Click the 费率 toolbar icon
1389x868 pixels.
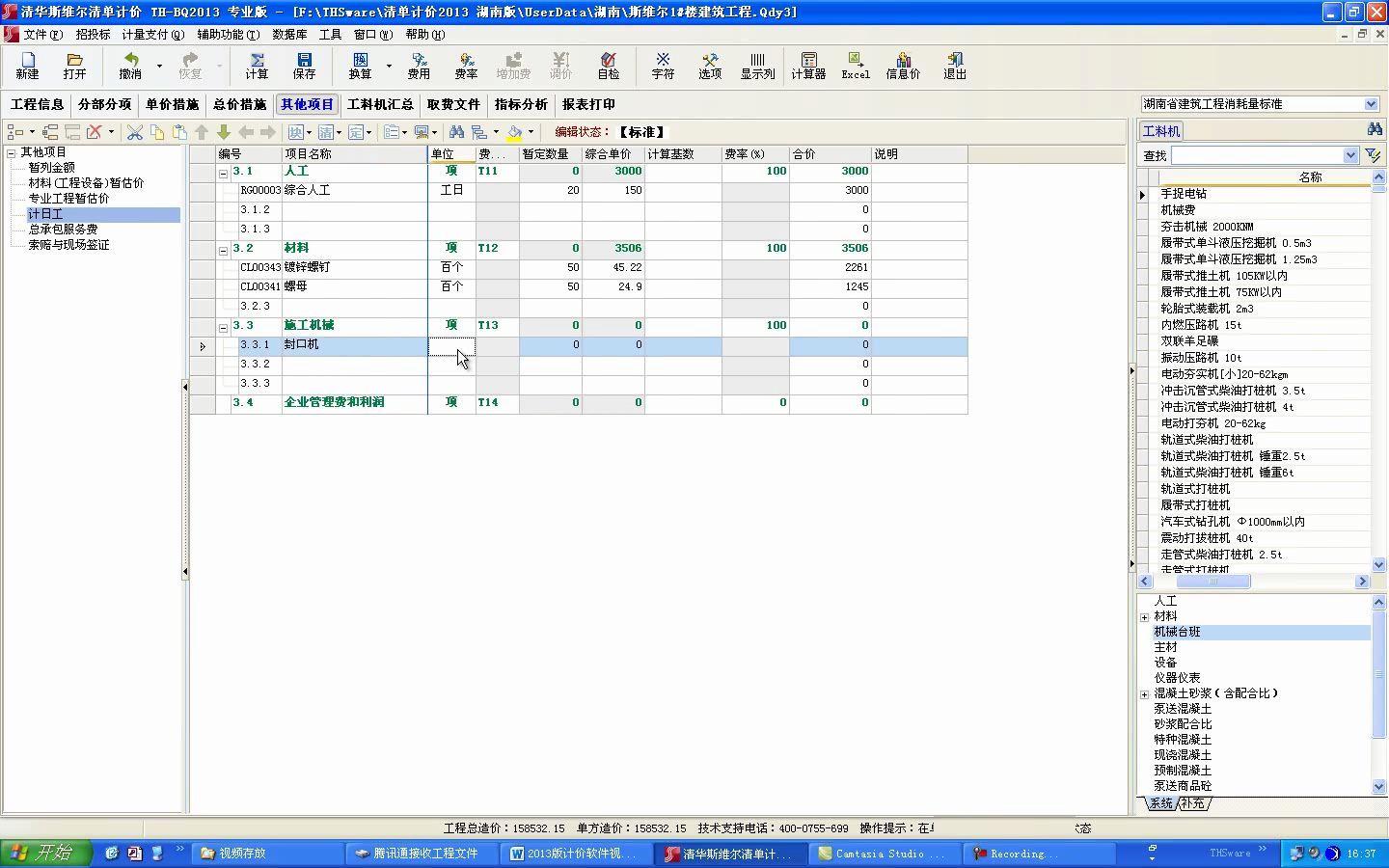coord(466,66)
